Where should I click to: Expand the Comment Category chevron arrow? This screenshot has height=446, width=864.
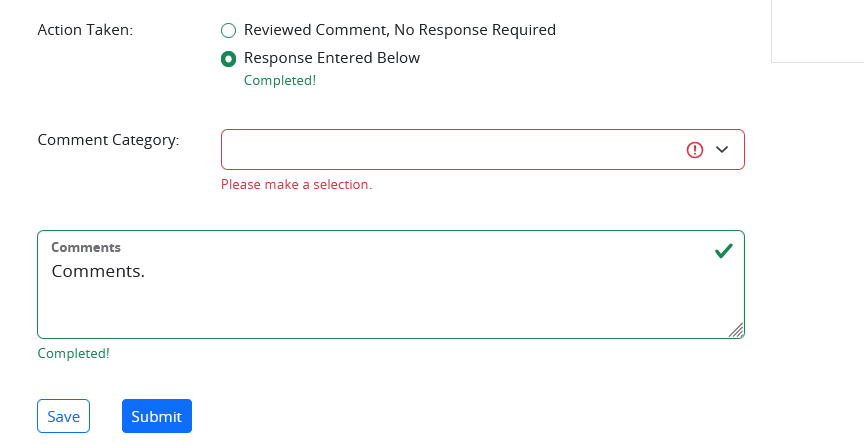point(722,149)
